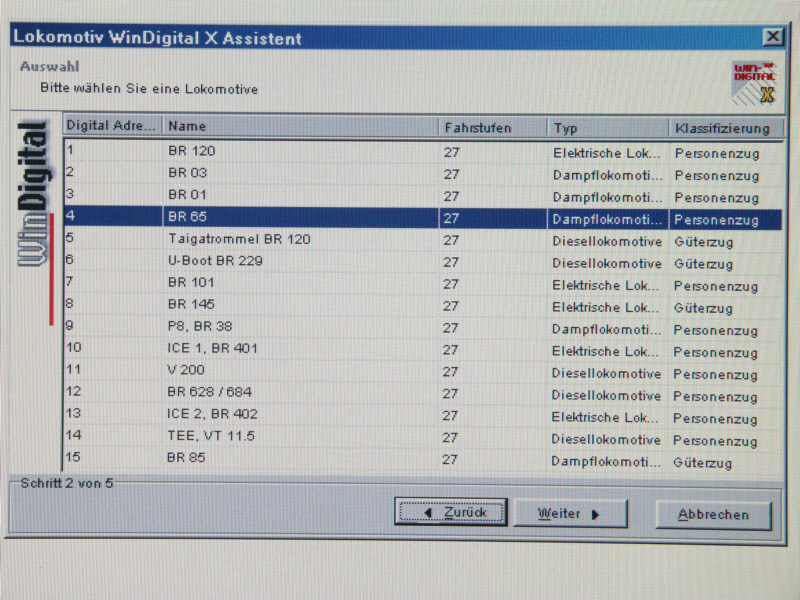Click Güterzug classification in the BR 85 row

pos(703,463)
